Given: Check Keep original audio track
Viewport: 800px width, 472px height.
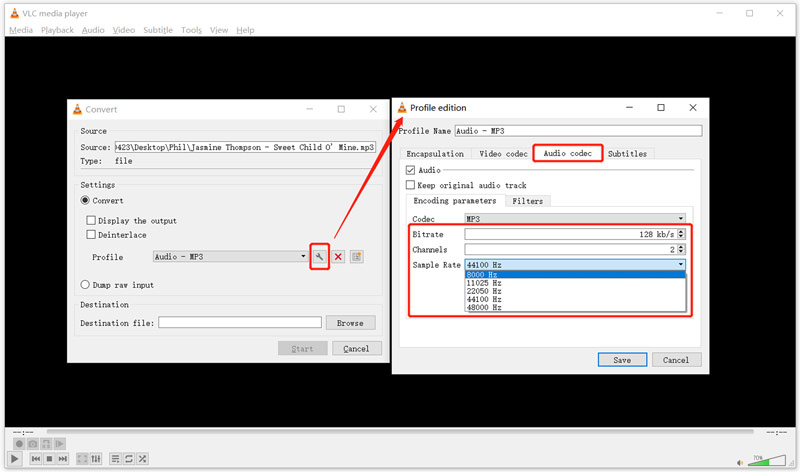Looking at the screenshot, I should 410,185.
